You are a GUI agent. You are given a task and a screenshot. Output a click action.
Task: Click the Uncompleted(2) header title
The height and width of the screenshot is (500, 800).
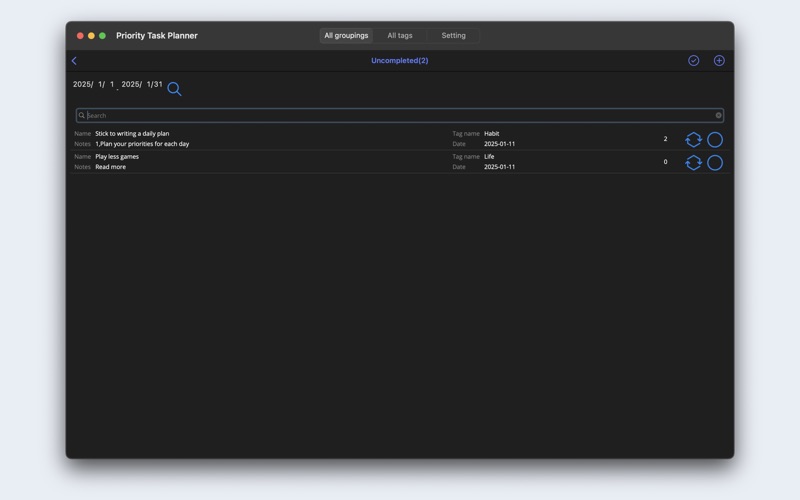(399, 61)
